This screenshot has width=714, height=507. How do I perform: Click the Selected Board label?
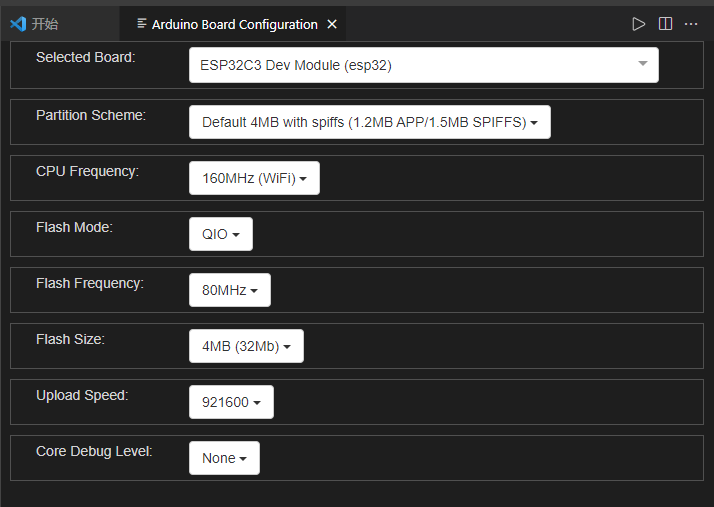[86, 57]
